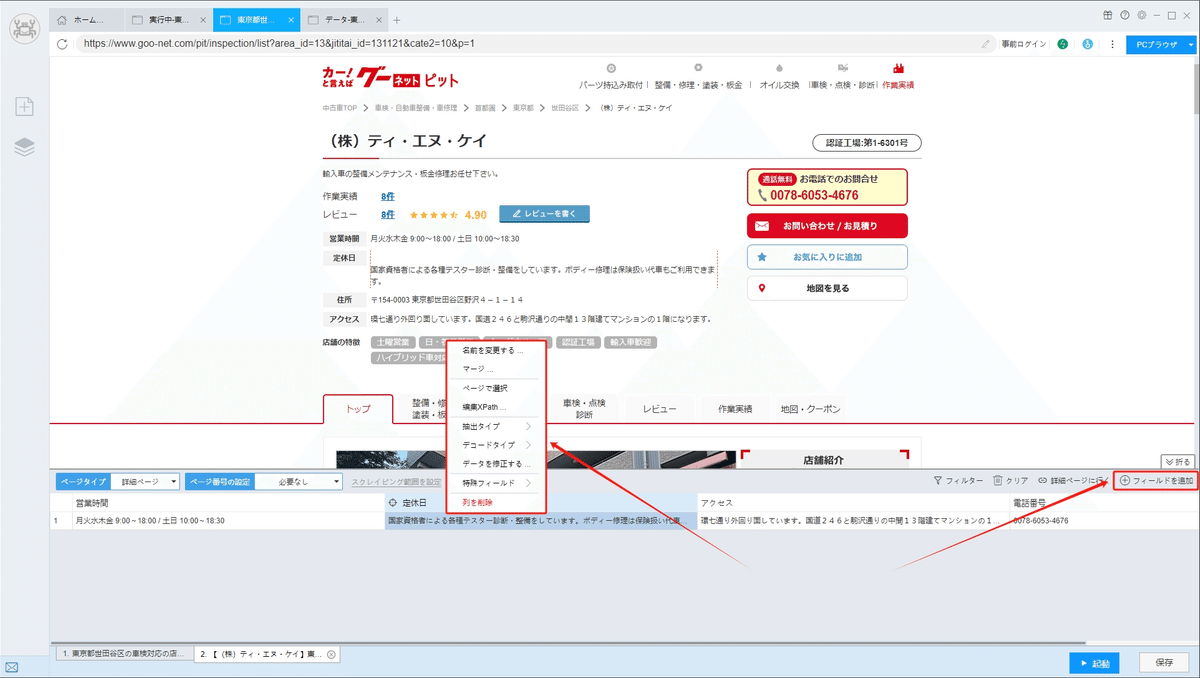Switch to the ホーム browser tab
The height and width of the screenshot is (678, 1200).
88,20
